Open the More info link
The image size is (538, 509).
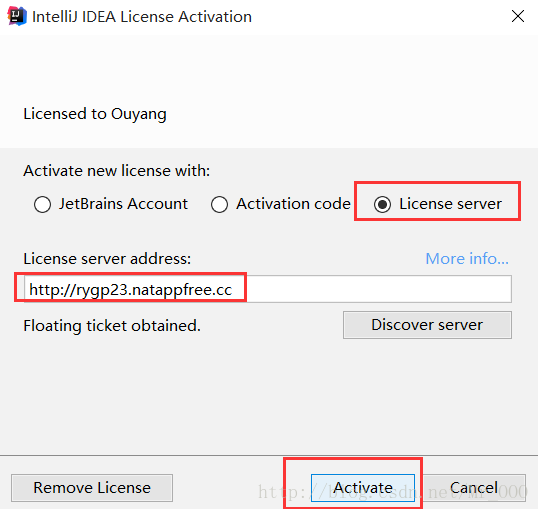[467, 258]
